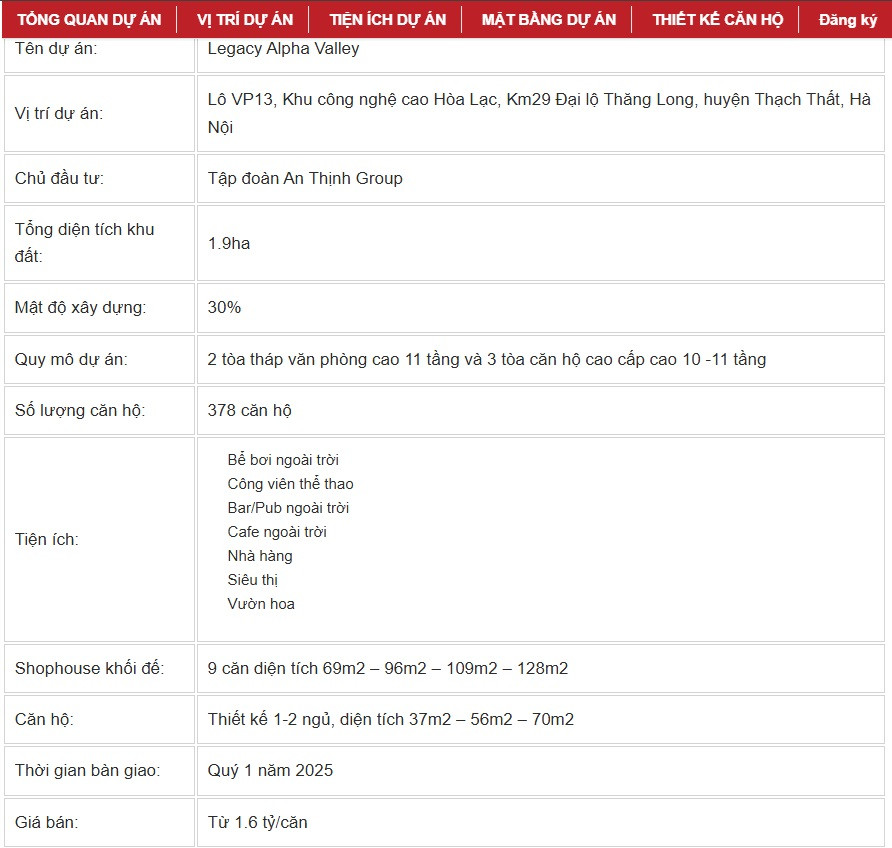Click the 1.9ha land area value
This screenshot has width=892, height=848.
click(229, 243)
